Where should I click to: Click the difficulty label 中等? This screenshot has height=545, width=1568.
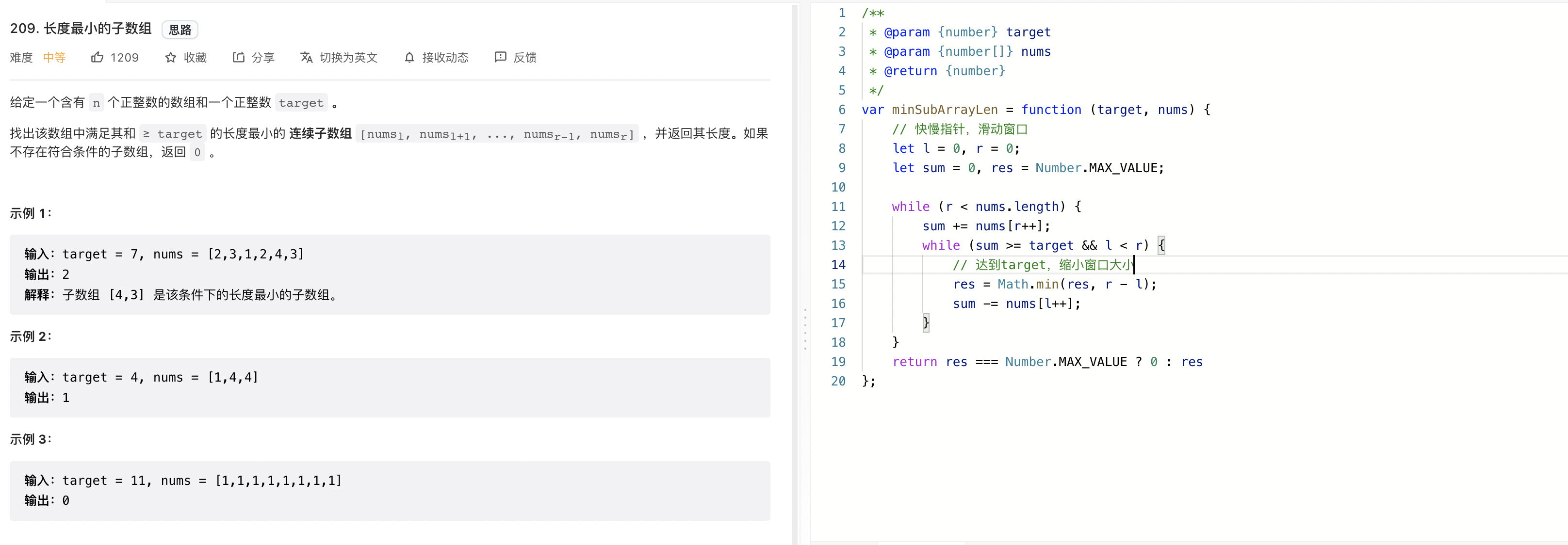(54, 57)
